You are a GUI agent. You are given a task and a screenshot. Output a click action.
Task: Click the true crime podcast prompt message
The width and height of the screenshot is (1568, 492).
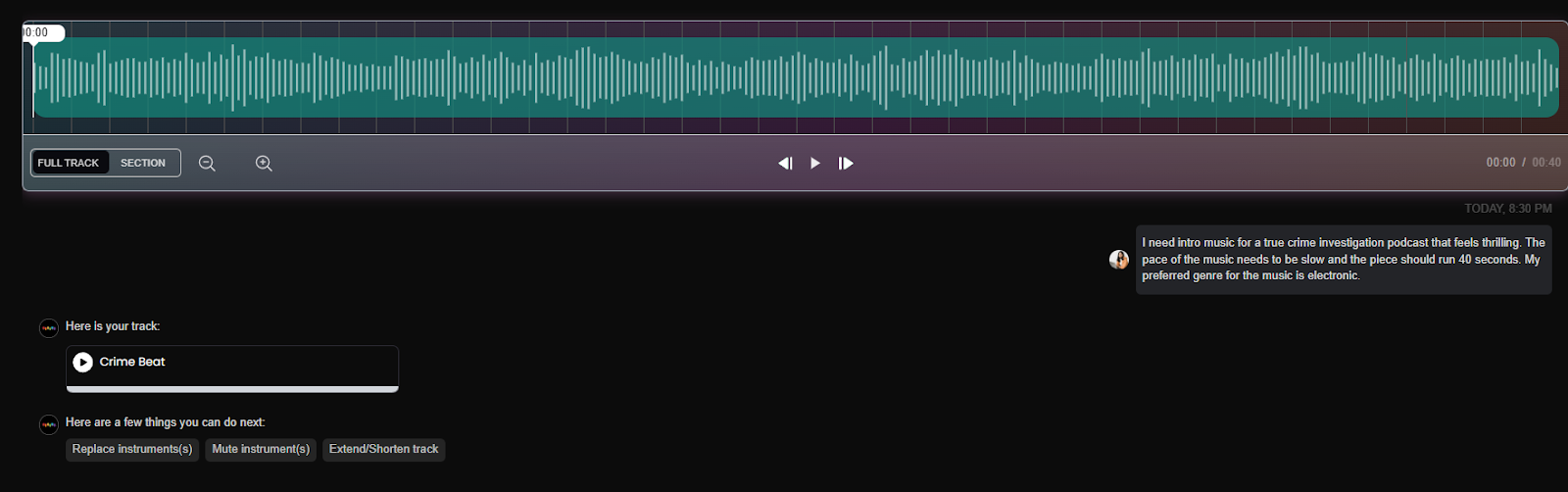tap(1344, 260)
